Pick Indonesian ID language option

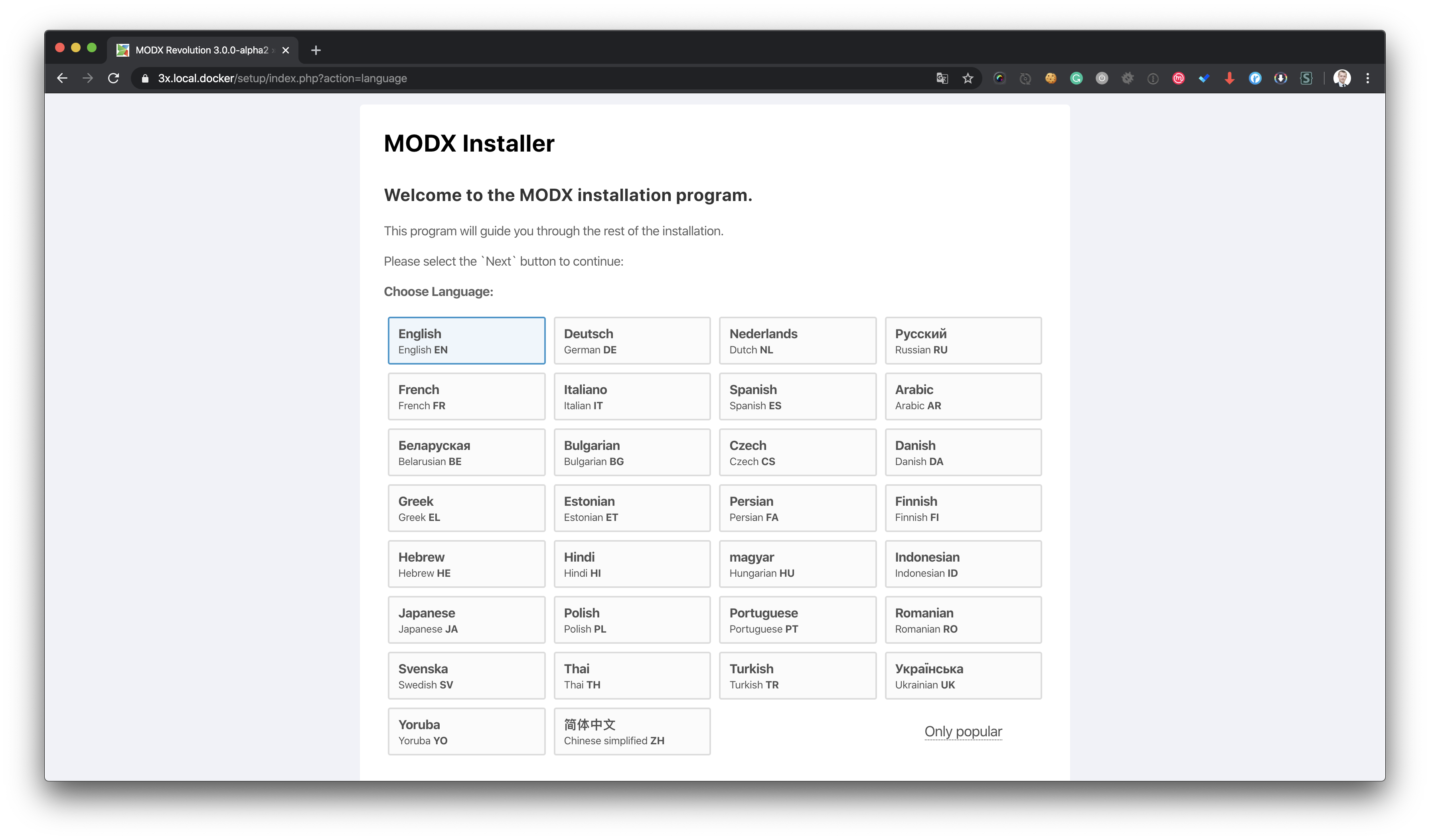coord(963,564)
